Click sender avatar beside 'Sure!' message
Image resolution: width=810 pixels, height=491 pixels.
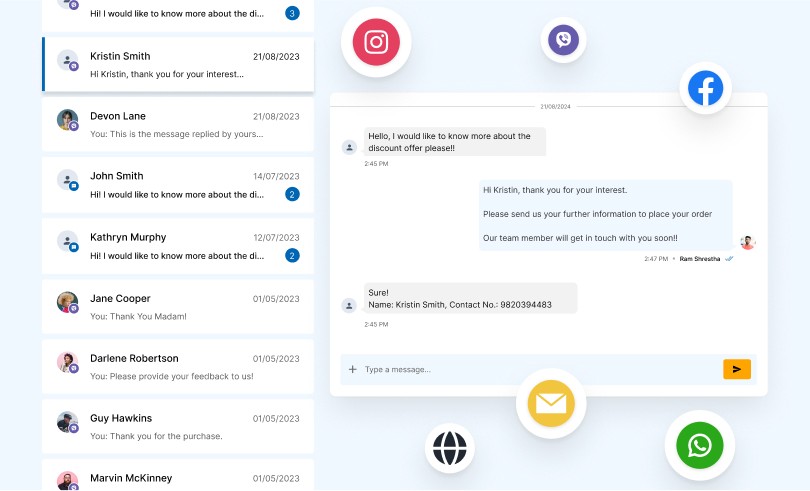pyautogui.click(x=349, y=305)
